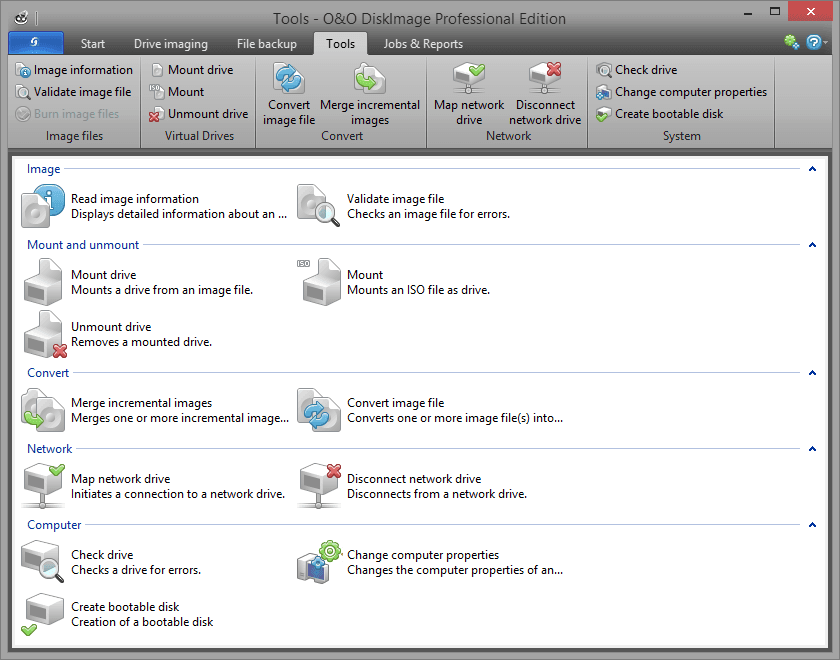Click the Map network drive ribbon icon
The image size is (840, 660).
point(469,79)
